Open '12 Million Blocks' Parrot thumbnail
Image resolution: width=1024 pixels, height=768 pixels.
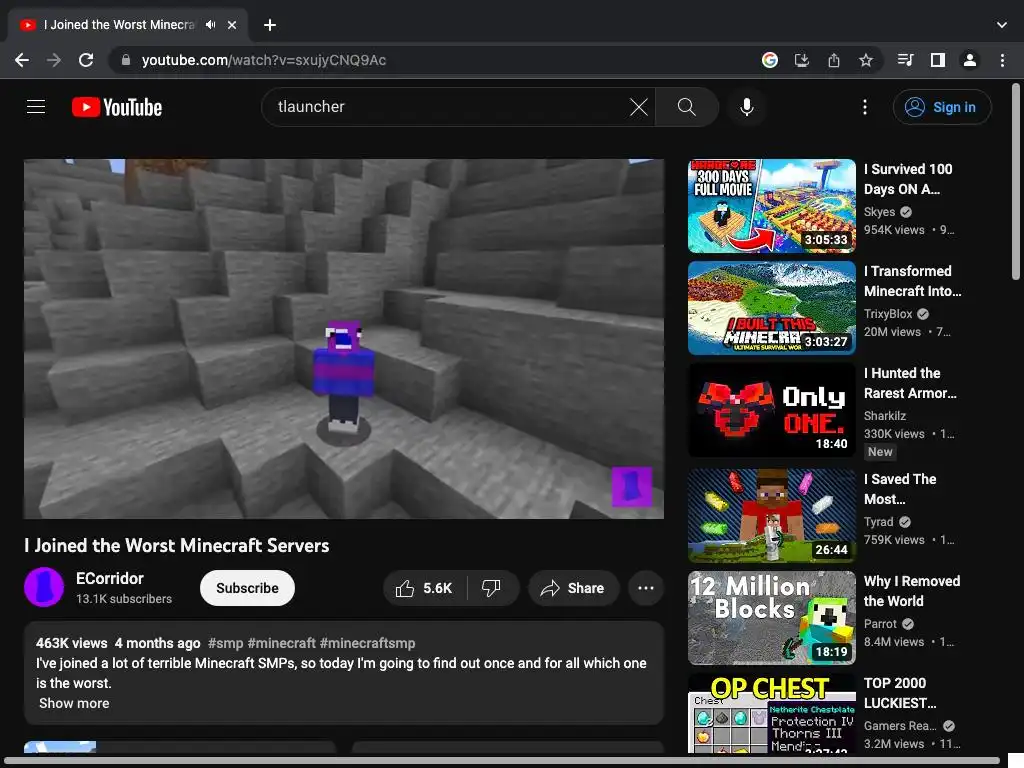coord(771,618)
